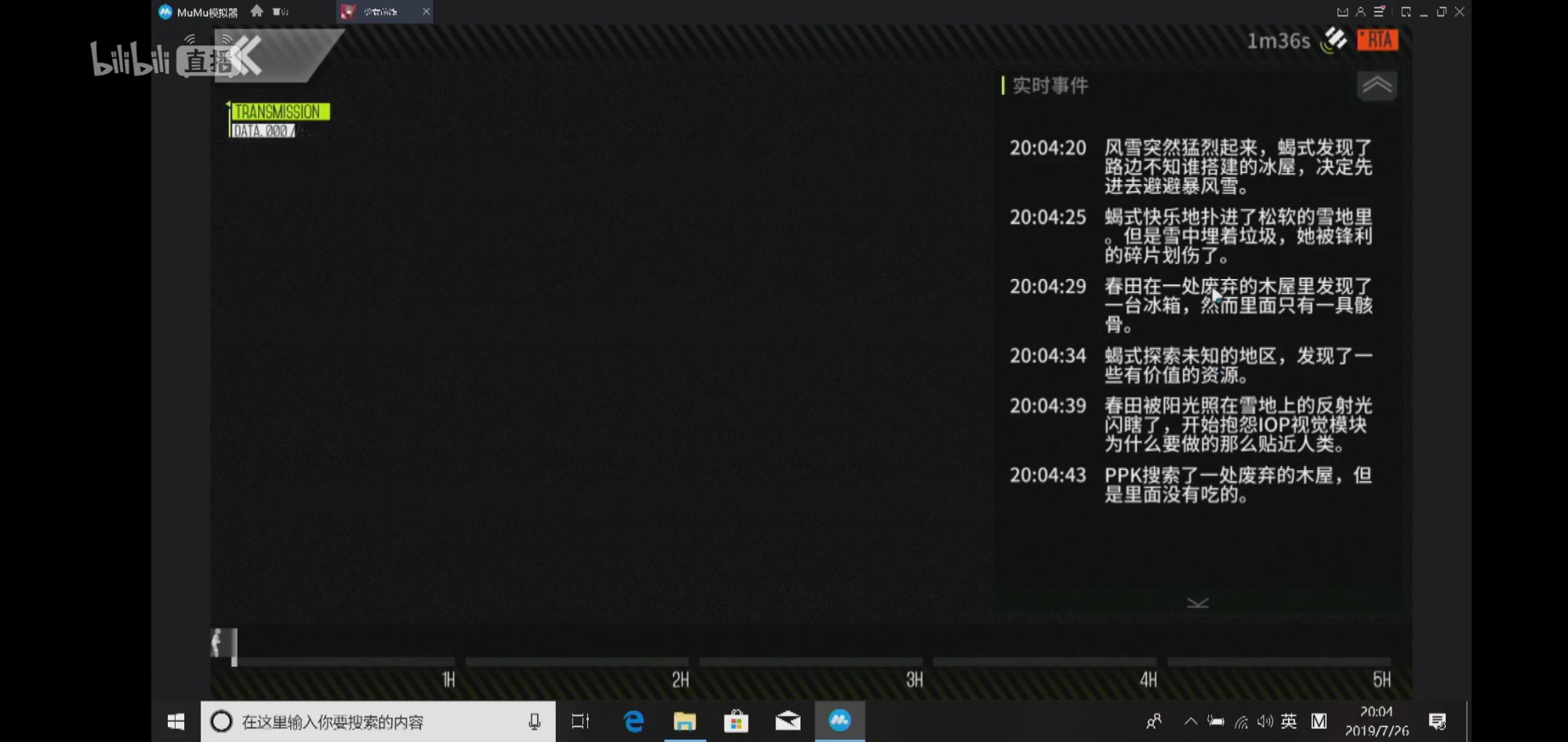Open the Mail app from the taskbar
1568x742 pixels.
[788, 722]
